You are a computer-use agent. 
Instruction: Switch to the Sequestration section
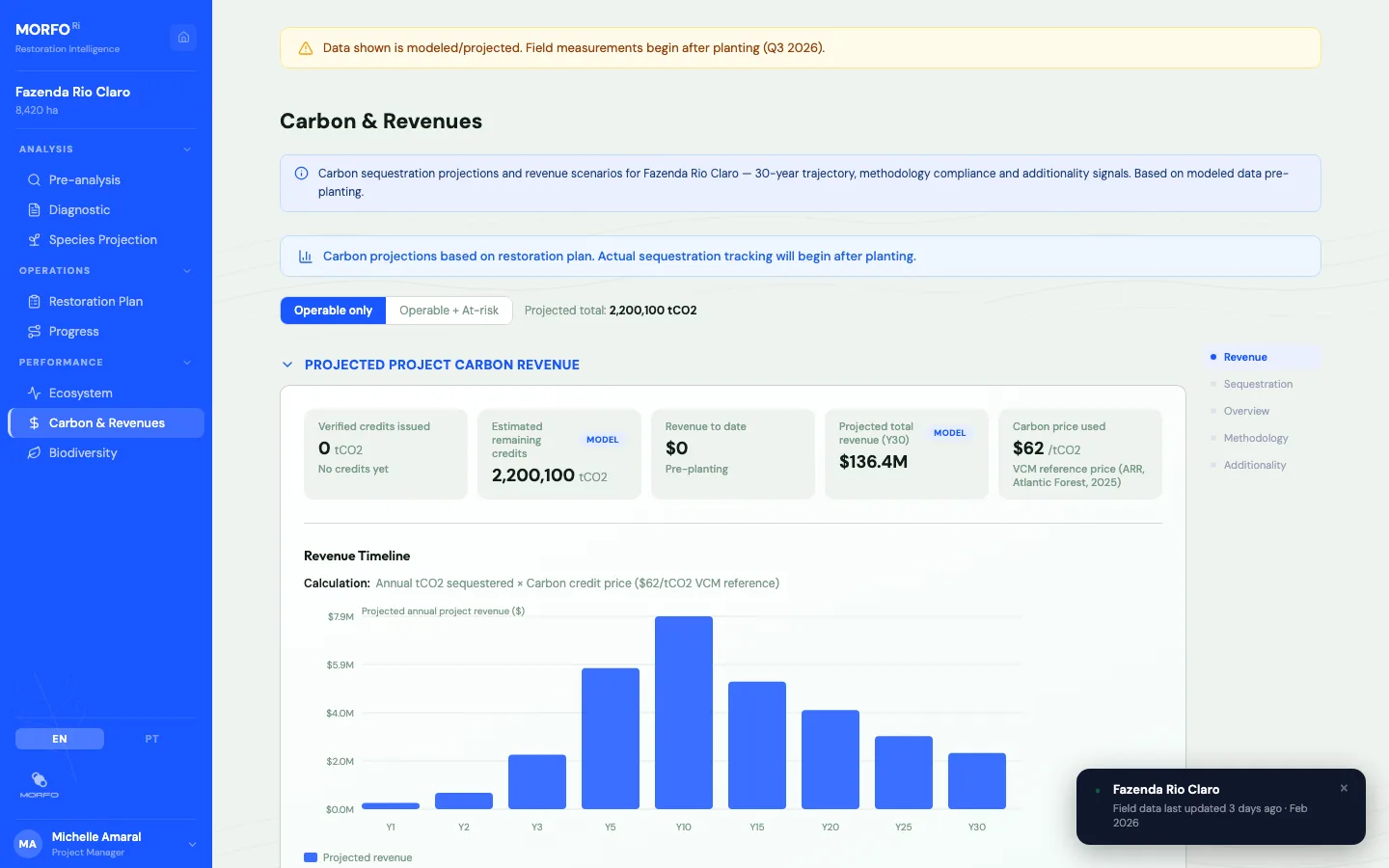coord(1258,384)
